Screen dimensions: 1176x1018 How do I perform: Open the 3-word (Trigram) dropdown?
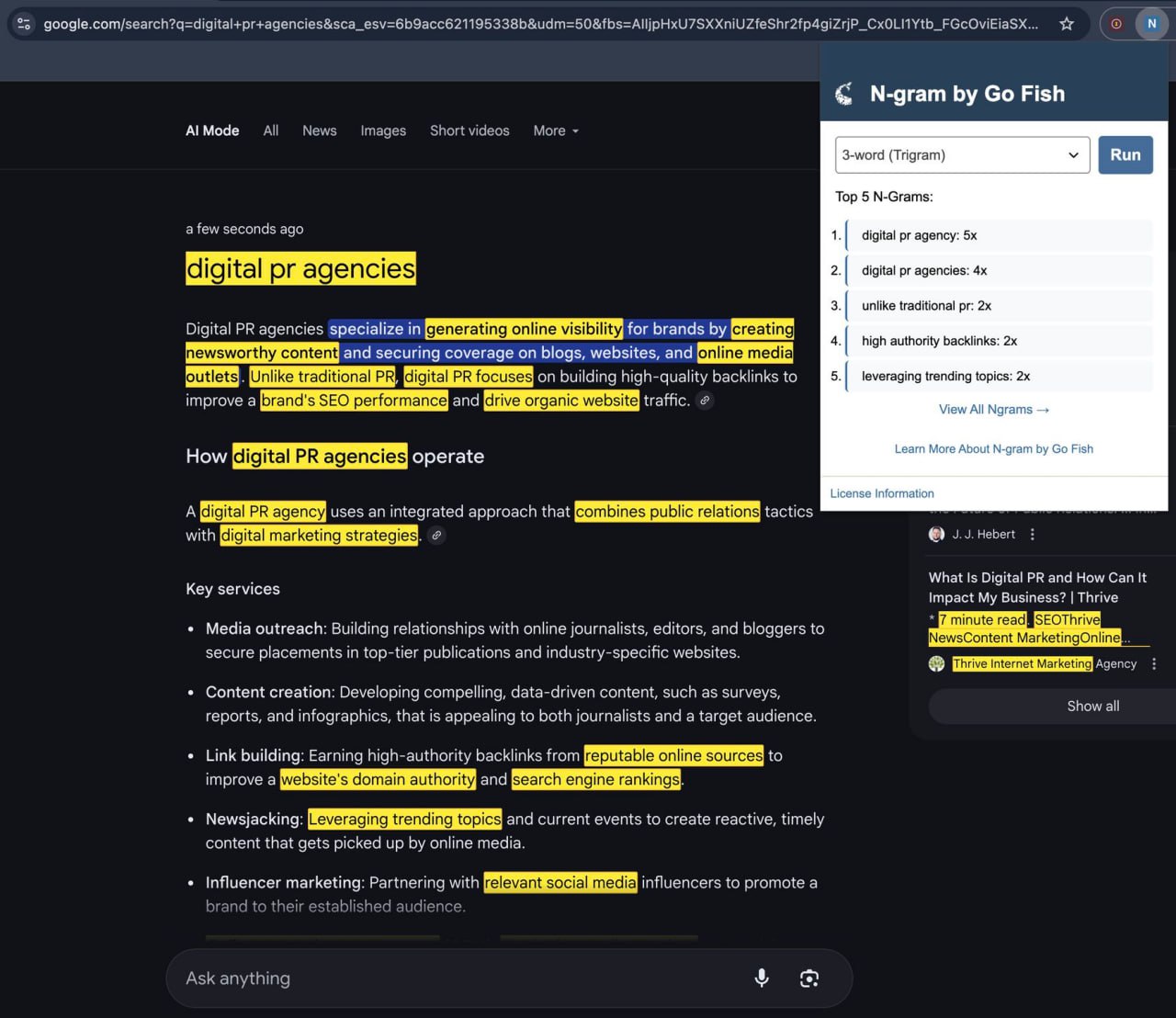(962, 155)
